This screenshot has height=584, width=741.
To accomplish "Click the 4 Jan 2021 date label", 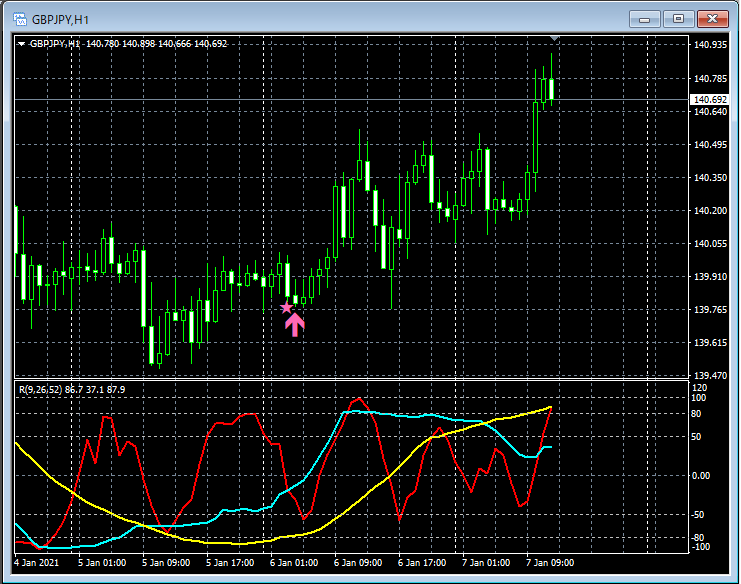I will [39, 562].
